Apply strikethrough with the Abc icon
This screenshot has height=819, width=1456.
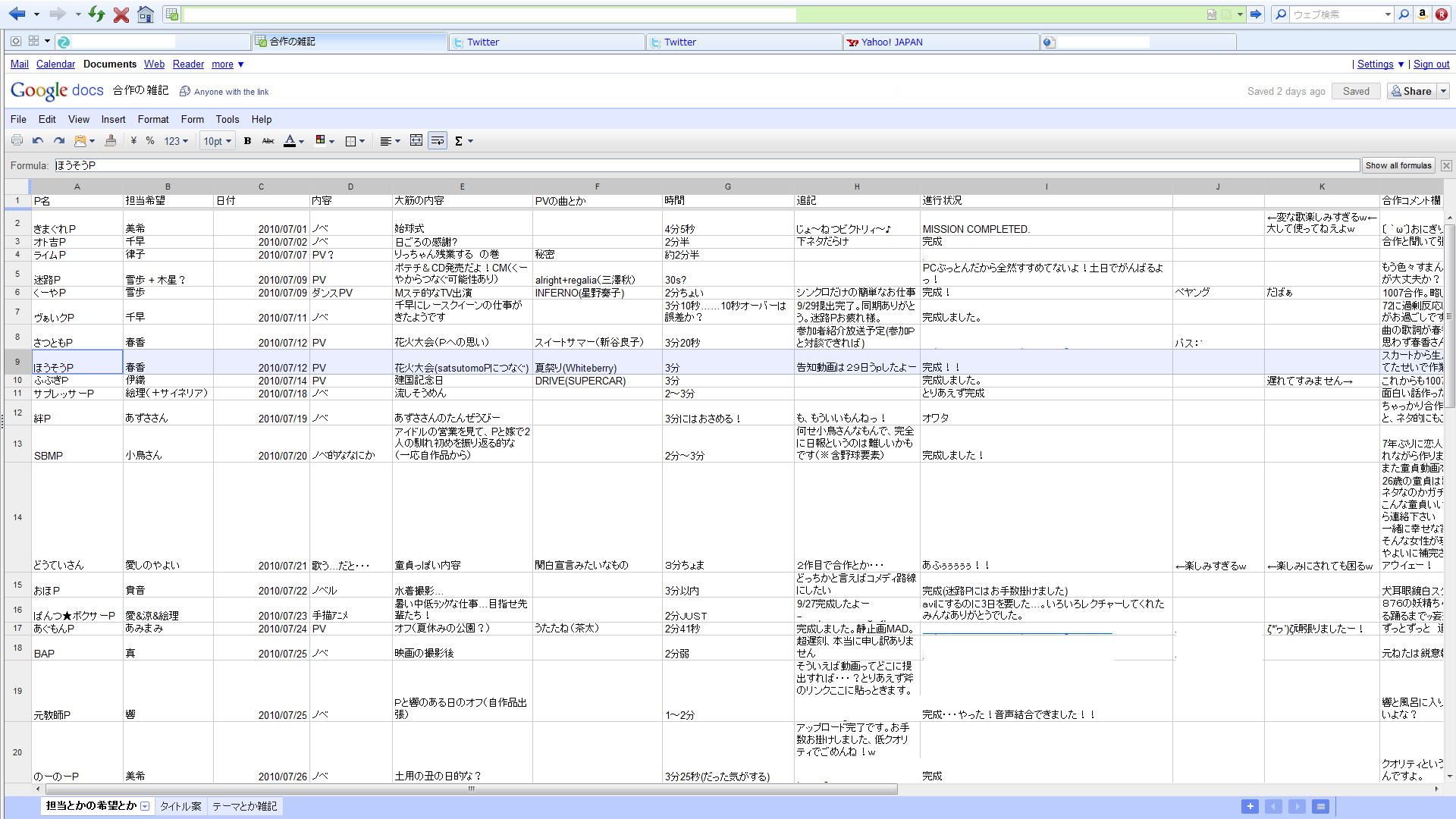pos(268,141)
